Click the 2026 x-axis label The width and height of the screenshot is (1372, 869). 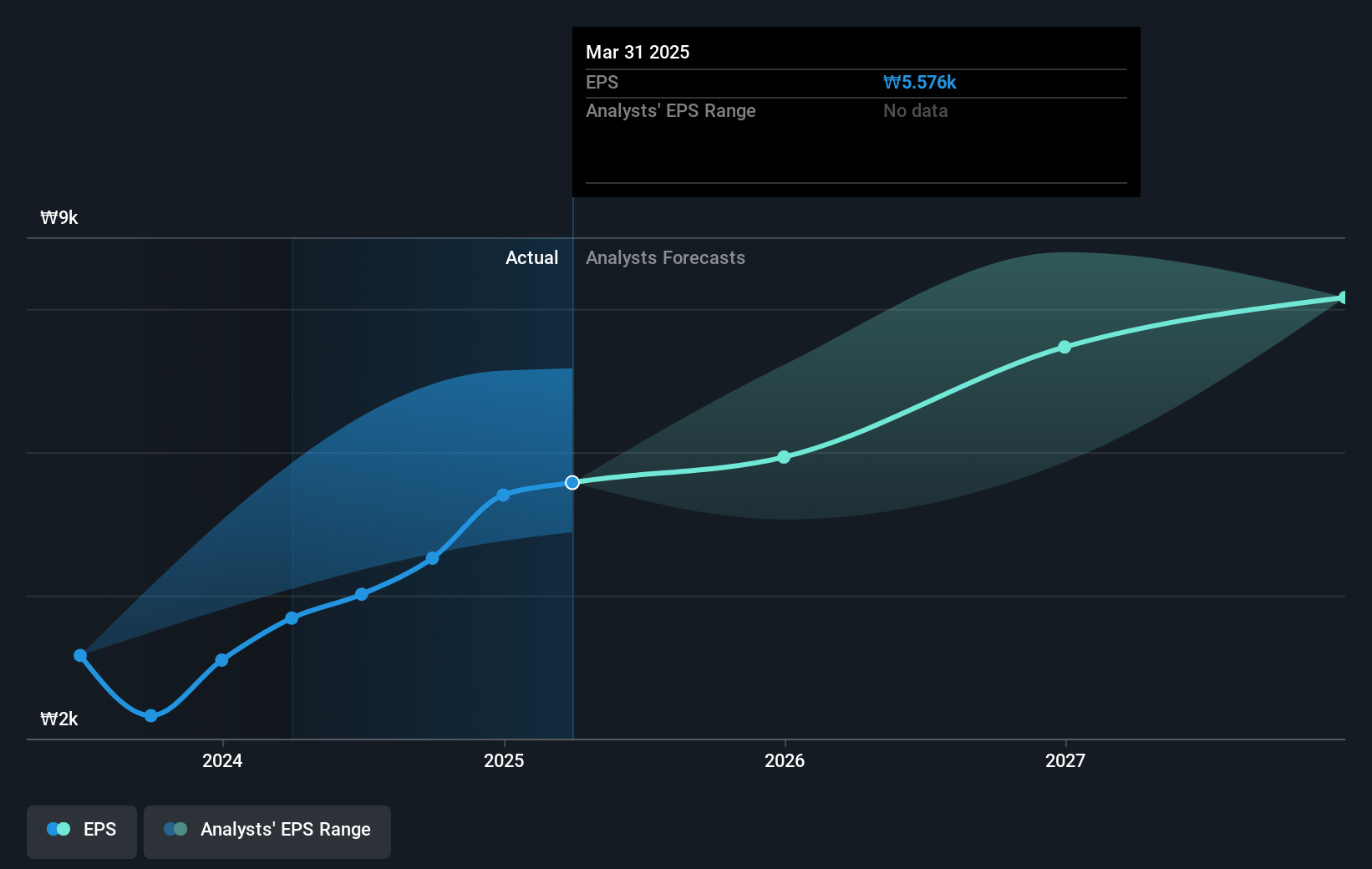click(x=785, y=760)
